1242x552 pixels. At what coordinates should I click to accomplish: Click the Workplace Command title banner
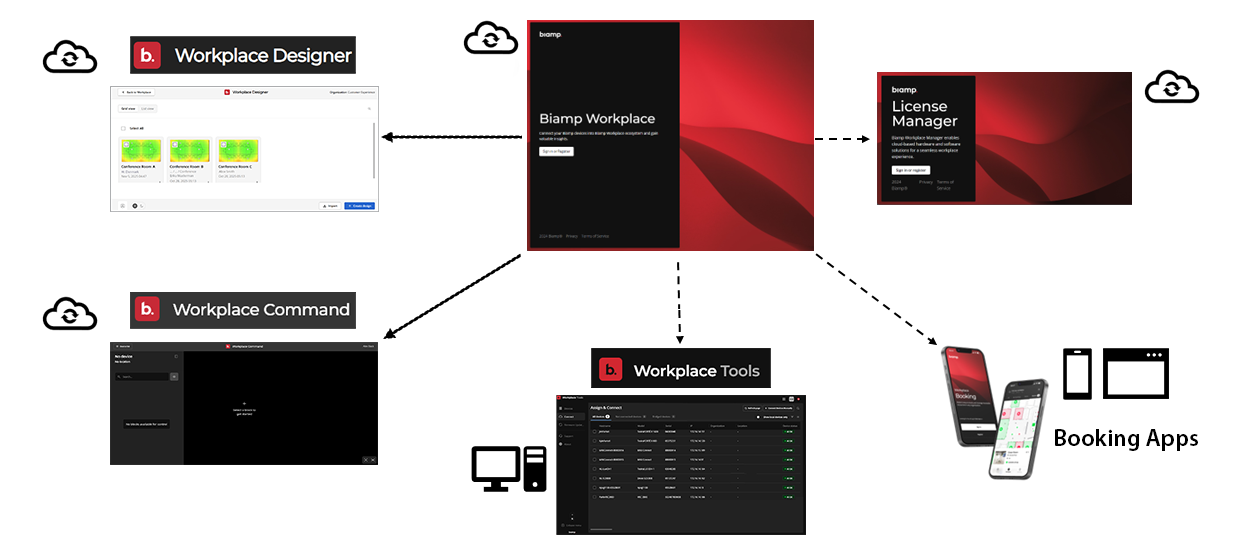[243, 309]
